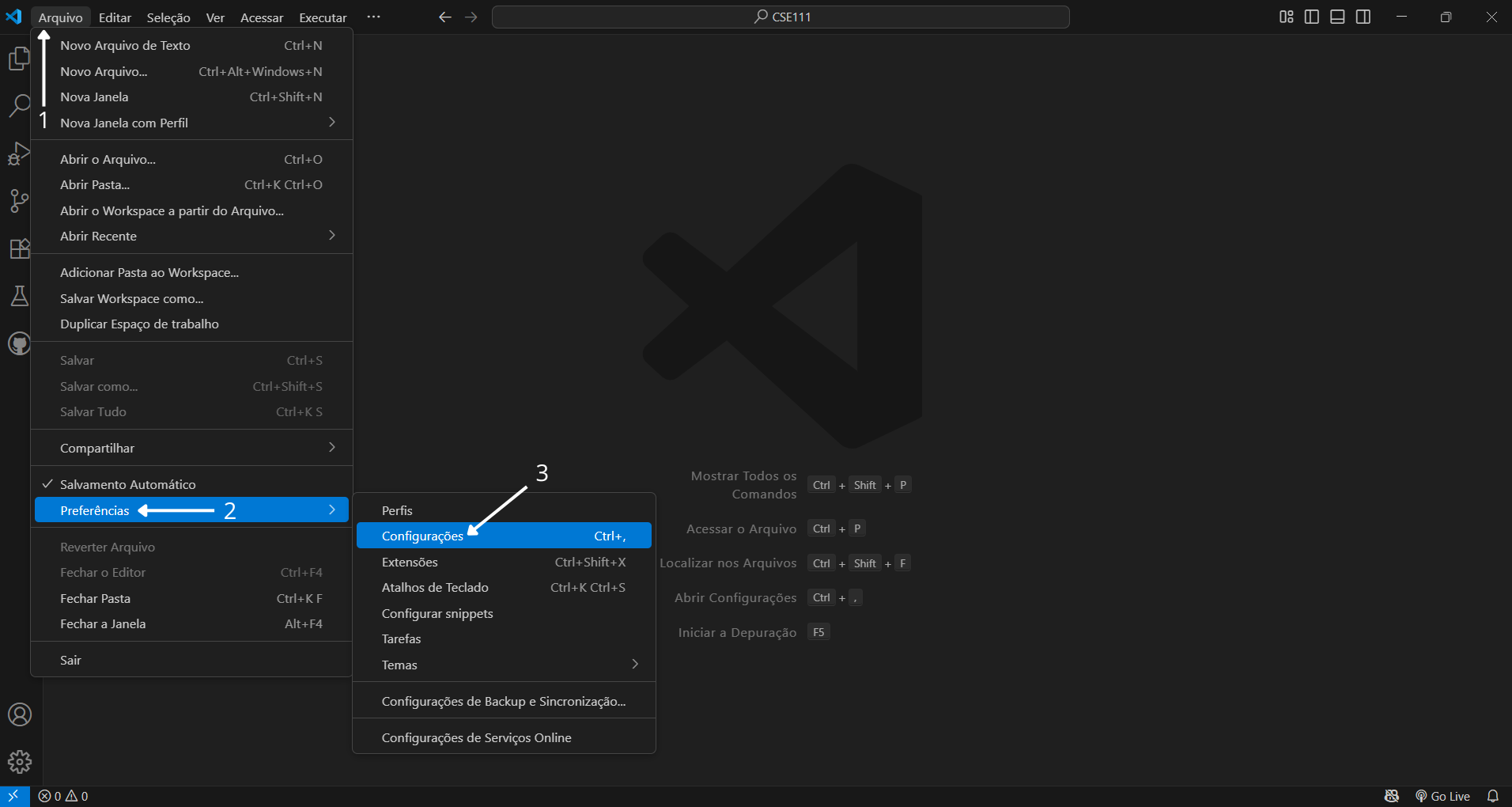This screenshot has width=1512, height=807.
Task: Select Fechar Pasta
Action: coord(191,598)
